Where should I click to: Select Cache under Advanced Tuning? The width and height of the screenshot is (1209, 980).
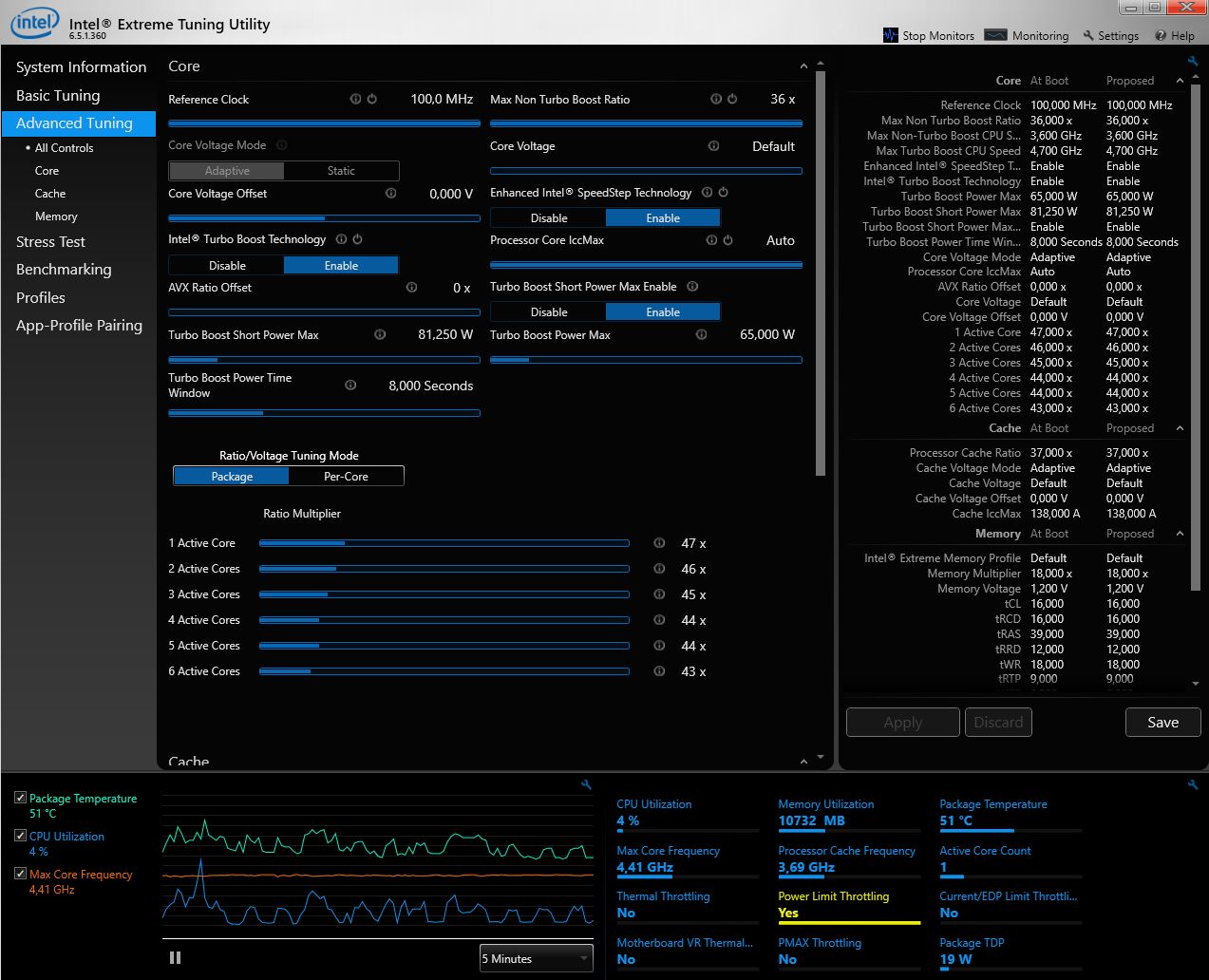tap(50, 193)
